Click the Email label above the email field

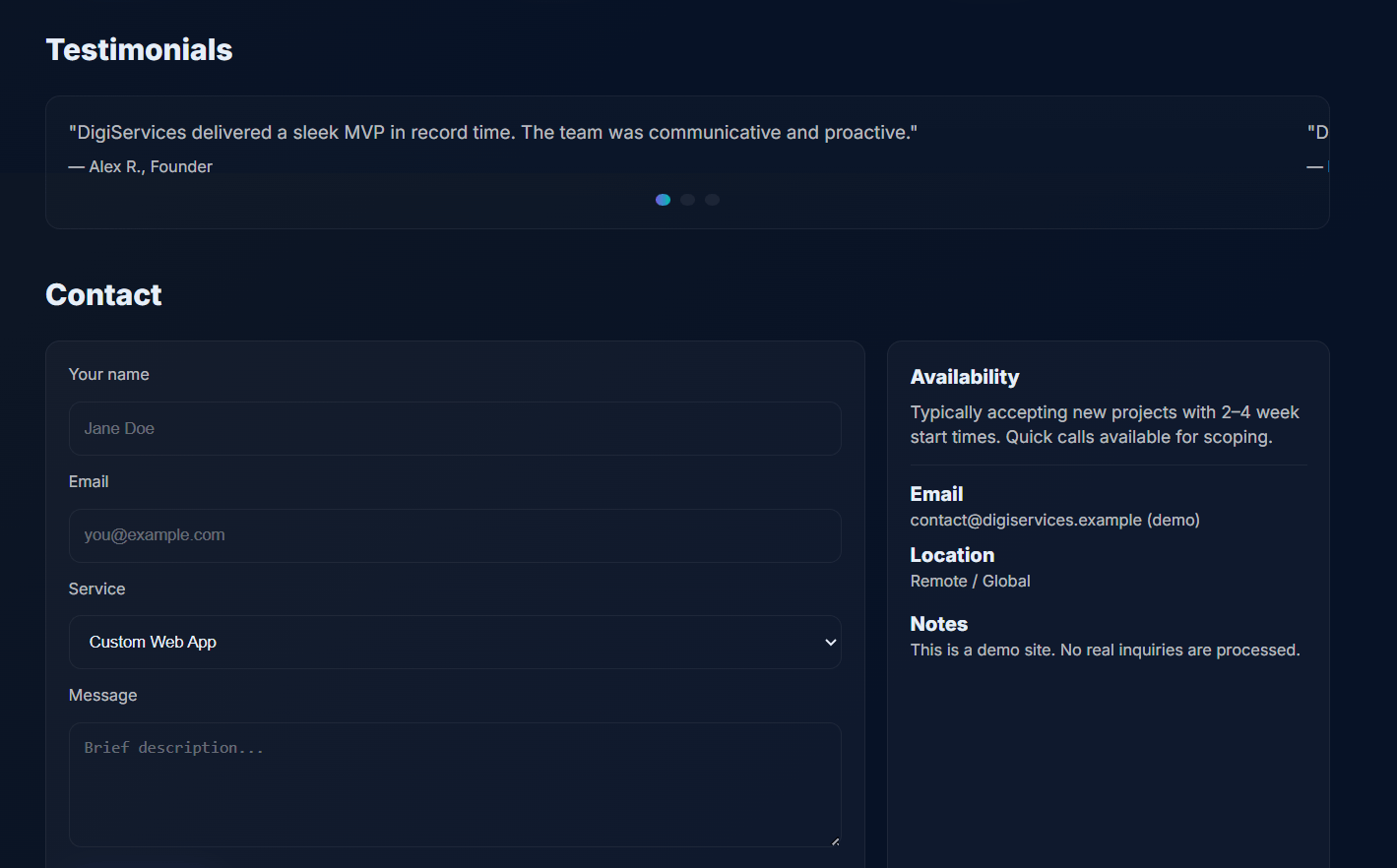point(89,482)
